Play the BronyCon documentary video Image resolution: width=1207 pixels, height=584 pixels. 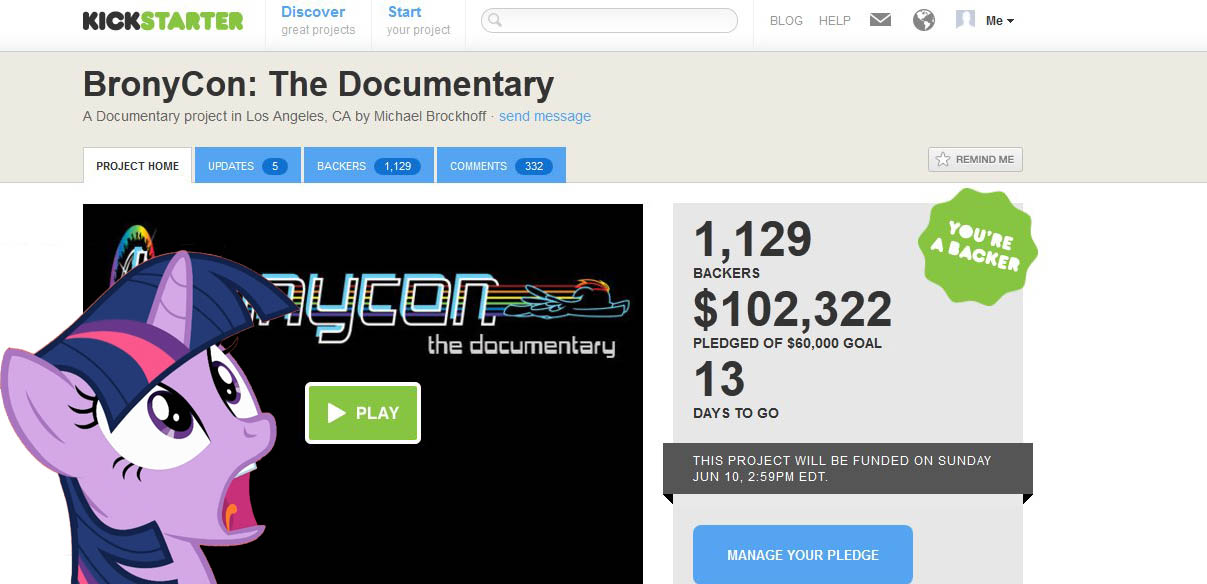(363, 413)
